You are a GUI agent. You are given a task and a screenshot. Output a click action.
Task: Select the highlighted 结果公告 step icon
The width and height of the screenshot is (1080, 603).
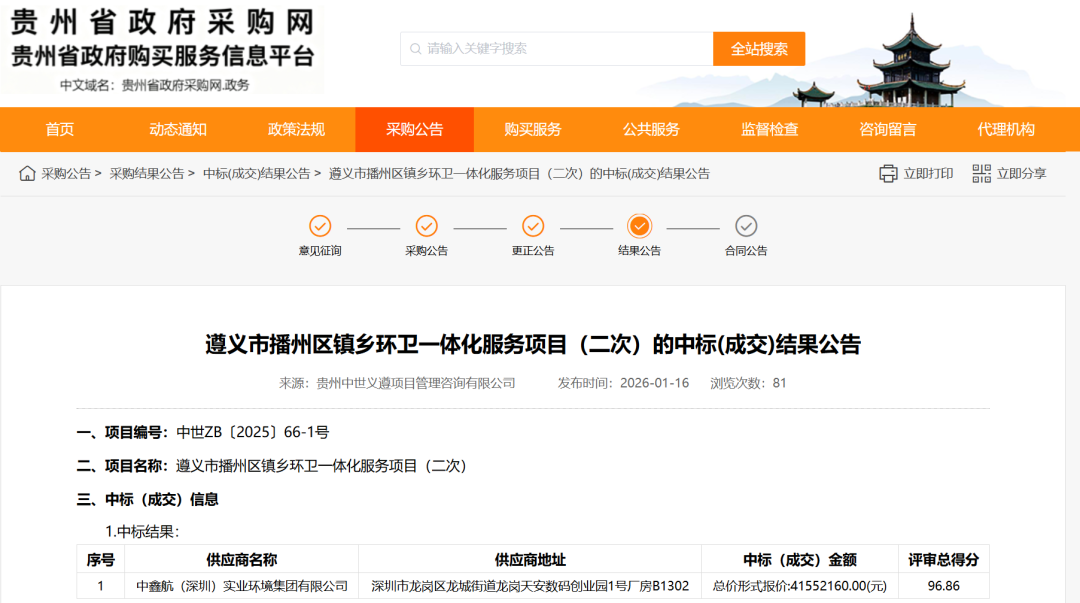(640, 226)
